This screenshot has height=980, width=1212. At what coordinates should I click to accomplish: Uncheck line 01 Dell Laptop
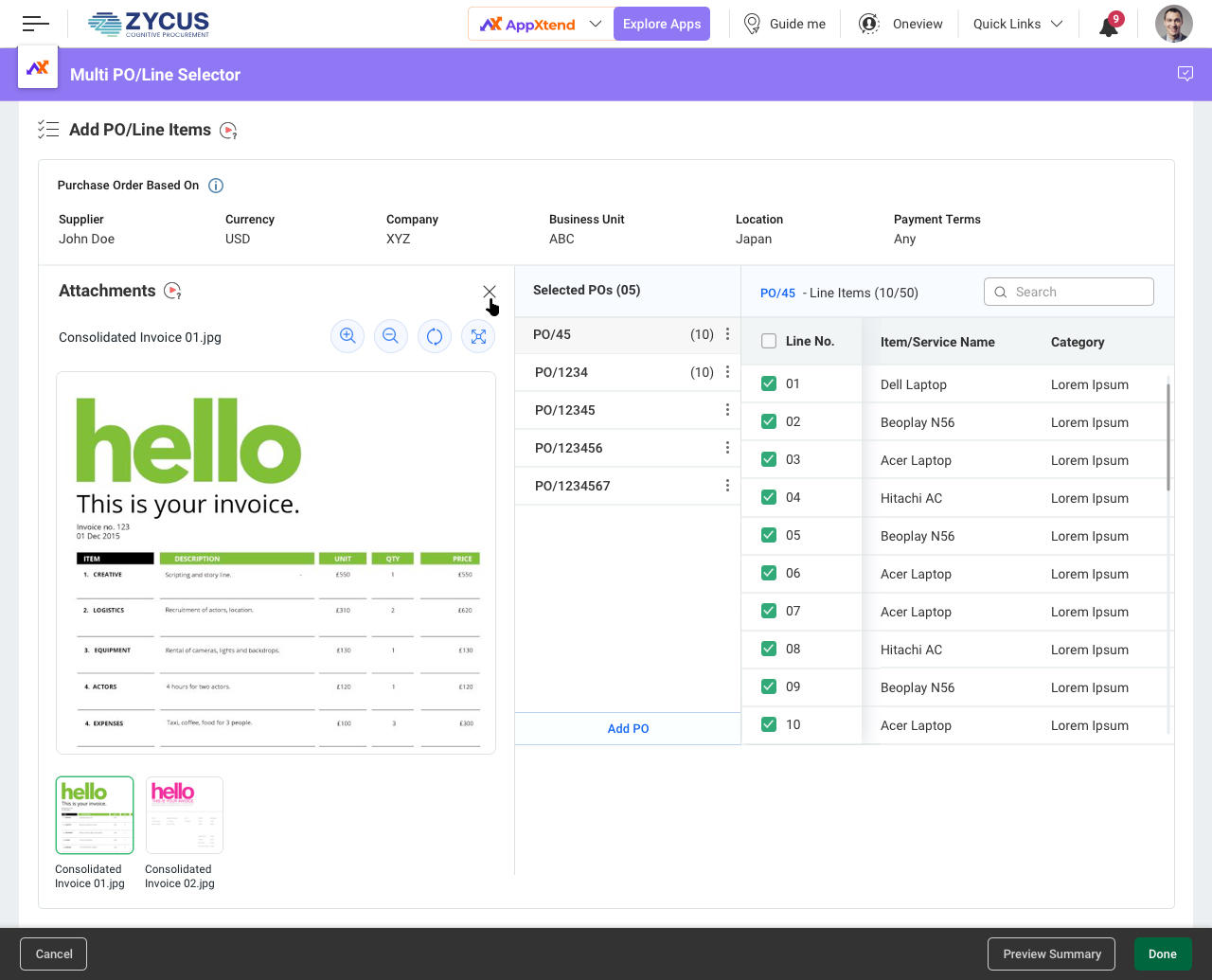(769, 383)
